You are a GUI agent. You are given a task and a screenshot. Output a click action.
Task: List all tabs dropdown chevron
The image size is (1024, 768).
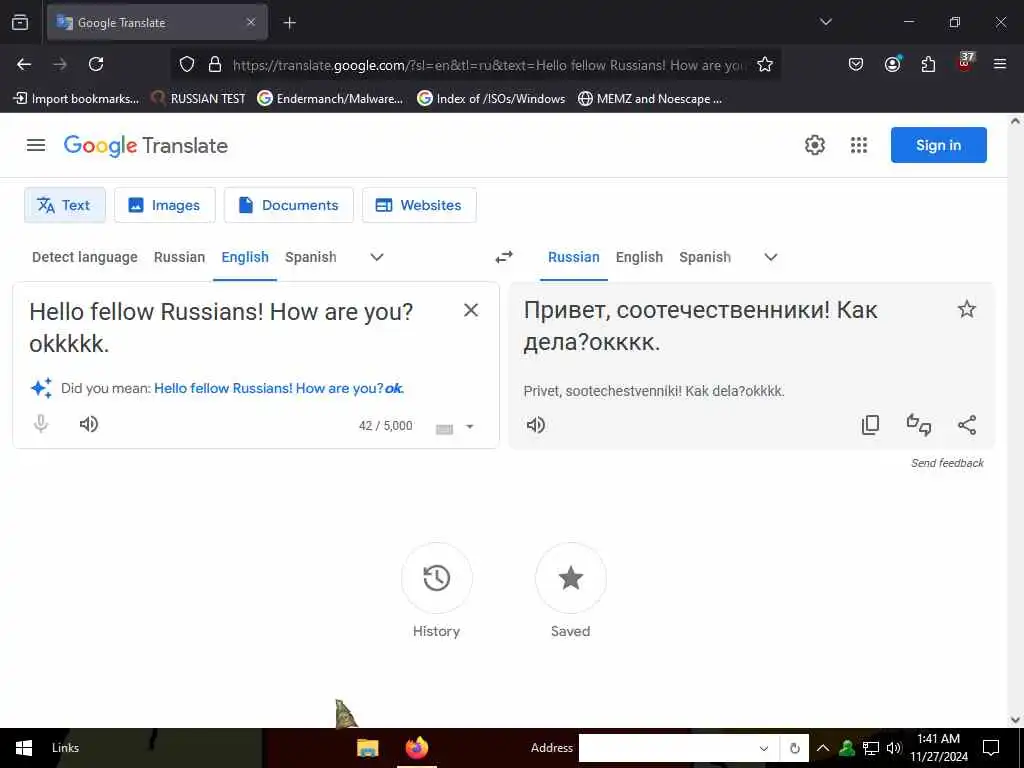click(826, 22)
